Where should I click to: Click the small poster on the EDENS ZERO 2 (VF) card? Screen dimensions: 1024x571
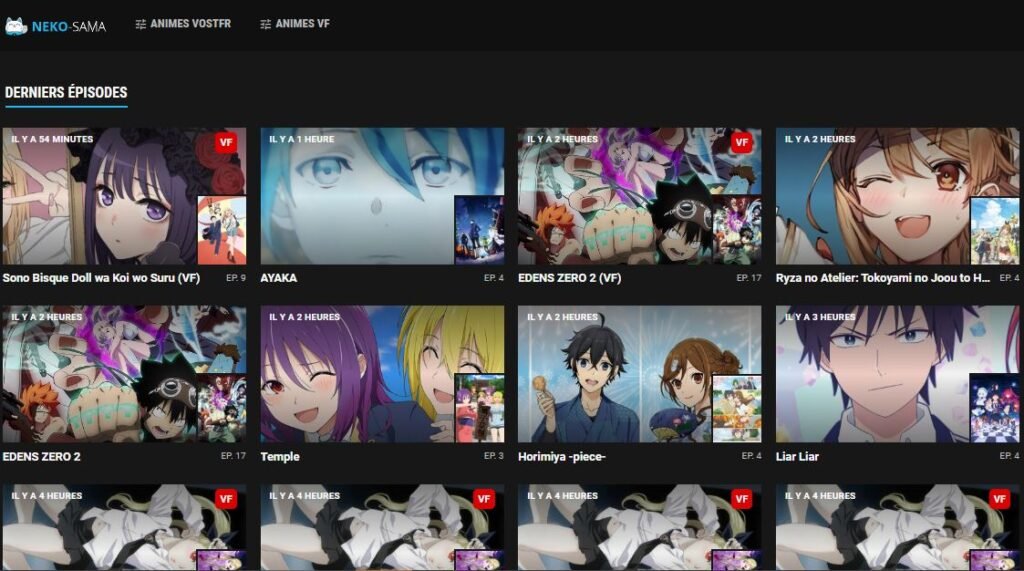[x=737, y=230]
